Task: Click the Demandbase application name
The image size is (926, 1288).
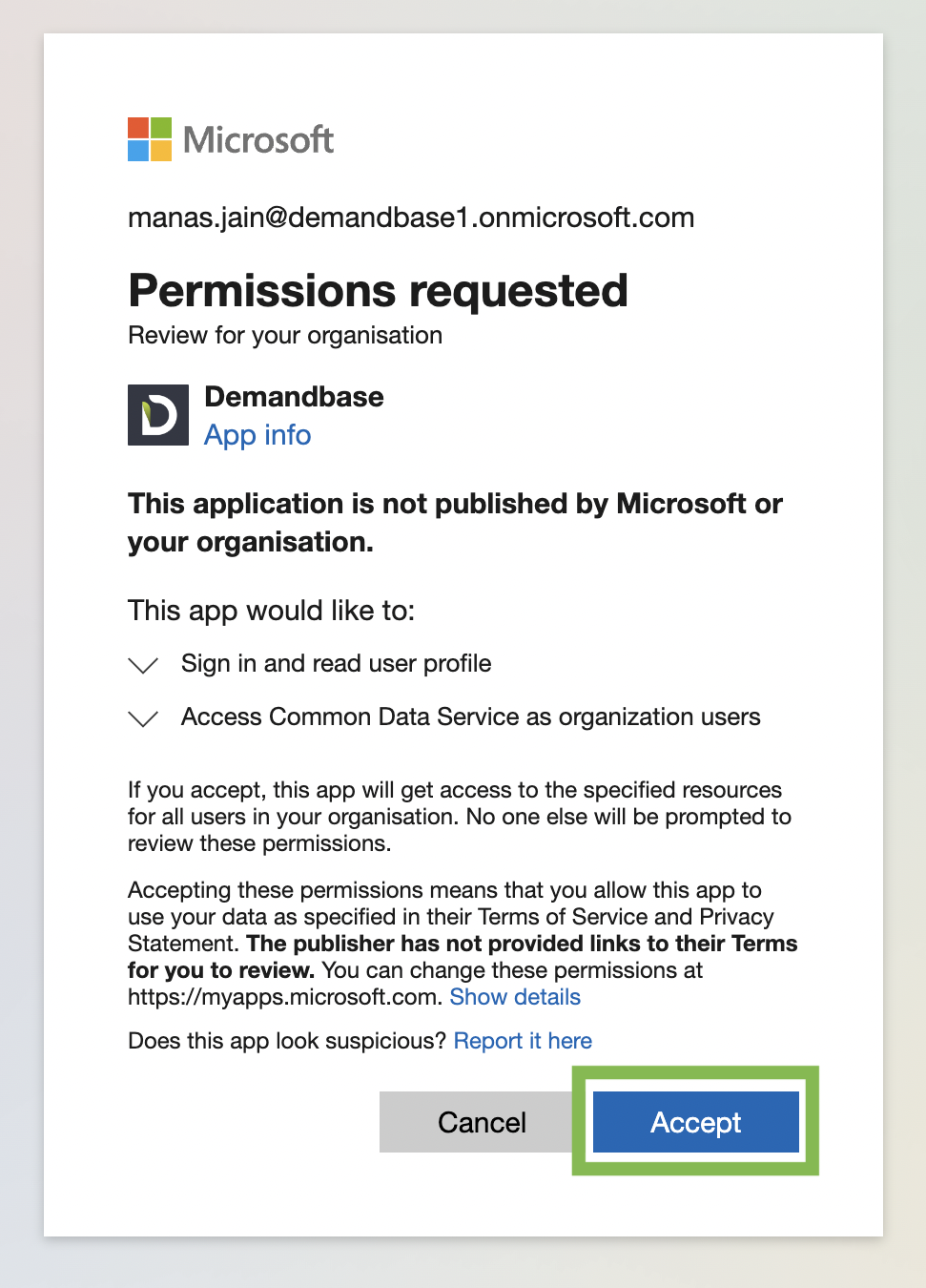Action: pyautogui.click(x=294, y=397)
